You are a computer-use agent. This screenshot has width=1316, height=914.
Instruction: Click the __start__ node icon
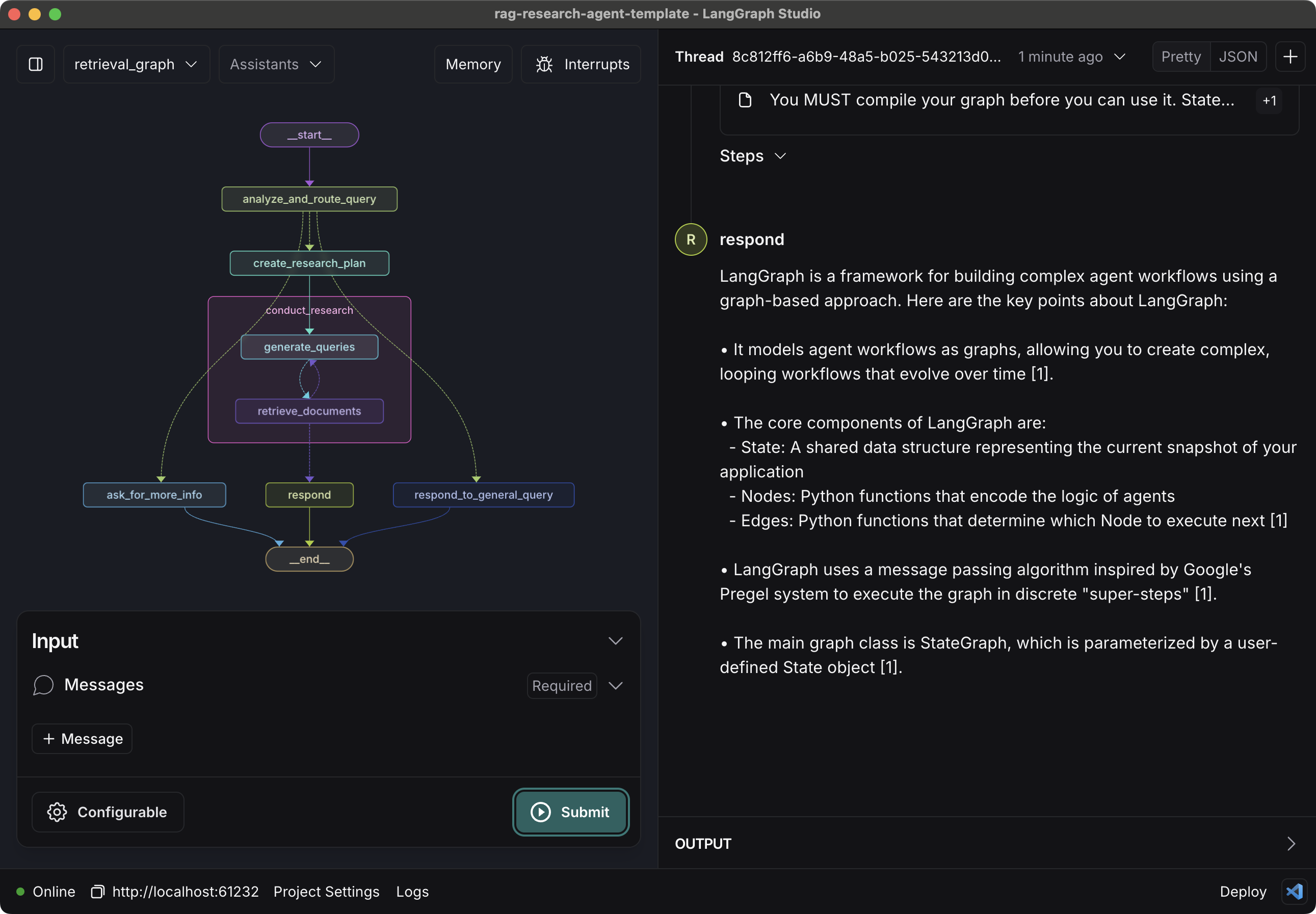tap(308, 134)
